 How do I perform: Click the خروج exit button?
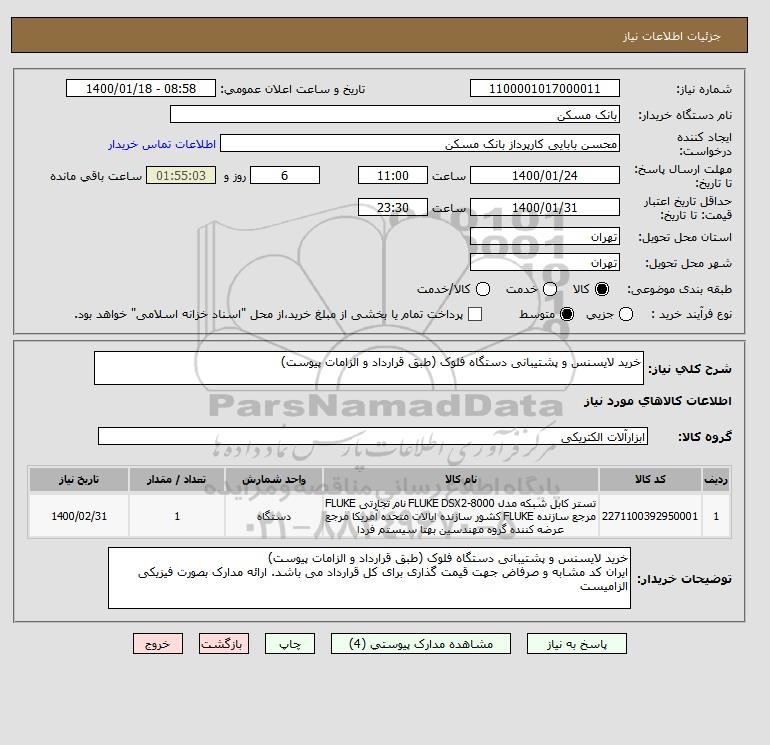pyautogui.click(x=158, y=644)
